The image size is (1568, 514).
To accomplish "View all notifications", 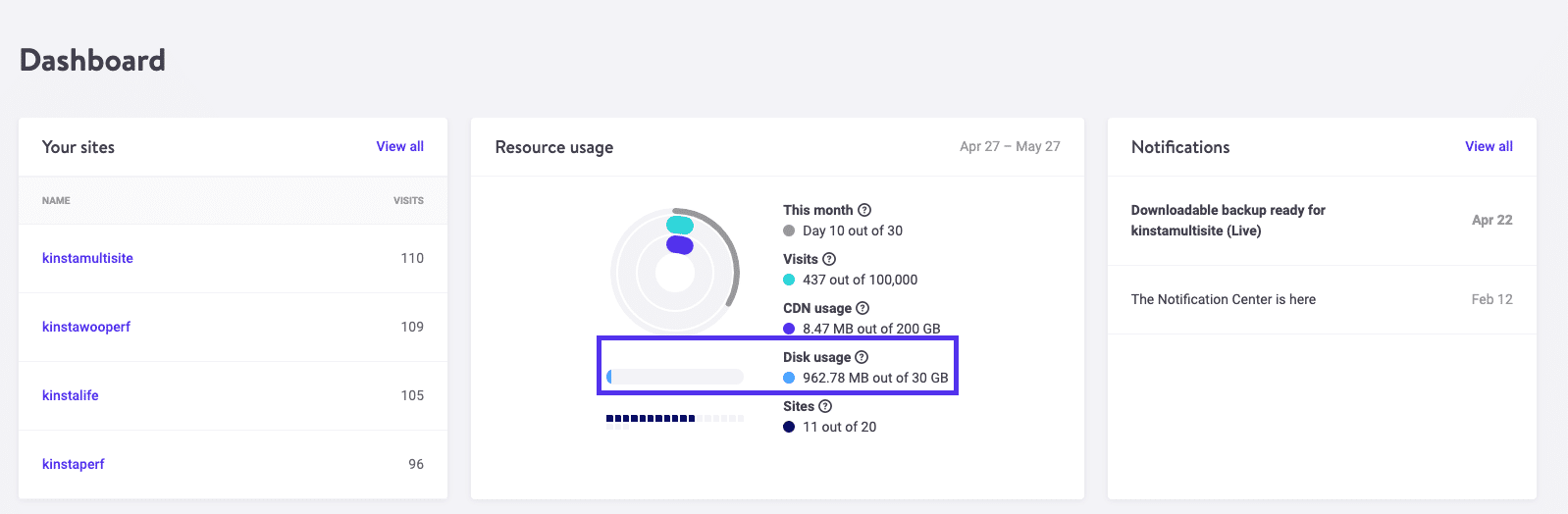I will tap(1489, 146).
